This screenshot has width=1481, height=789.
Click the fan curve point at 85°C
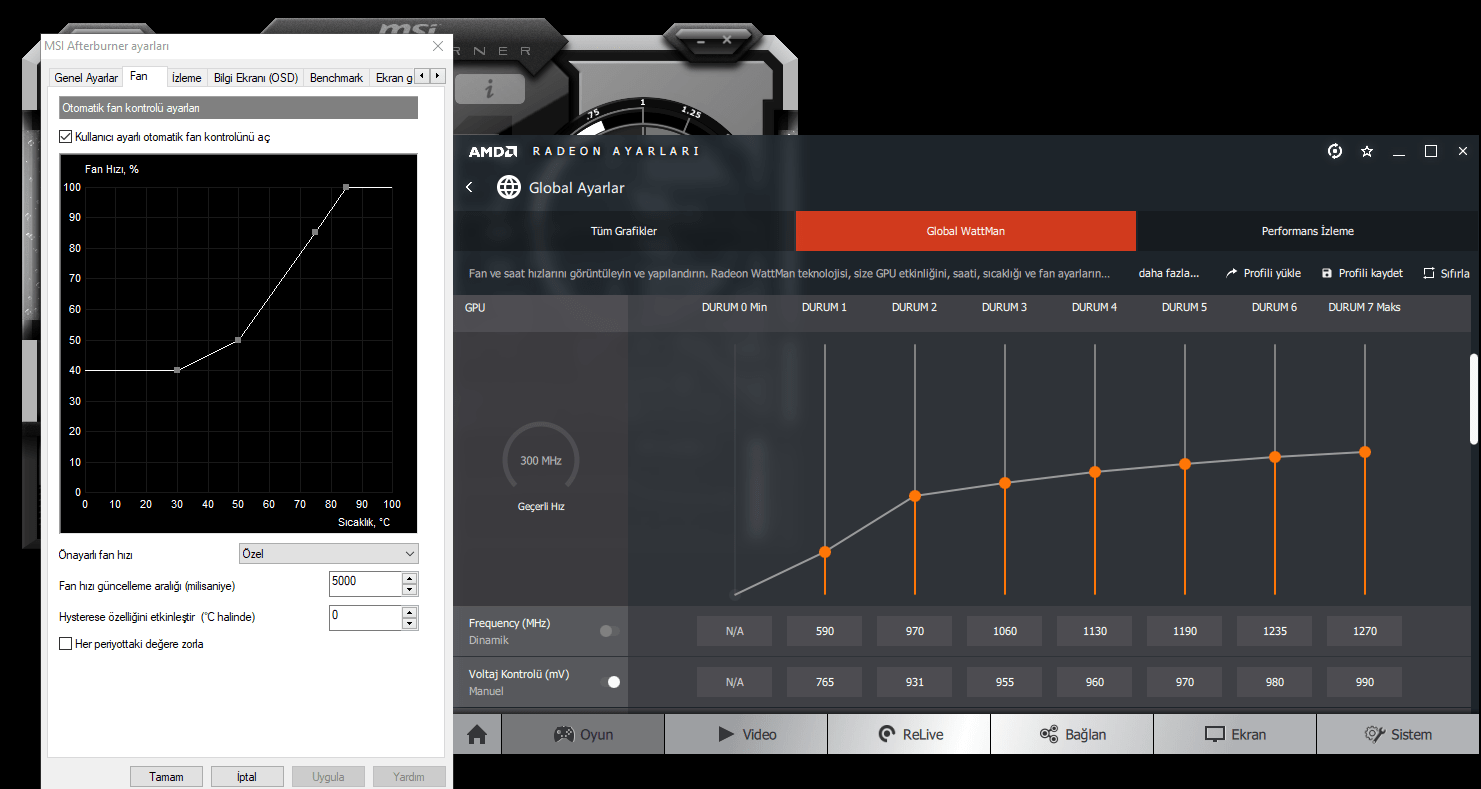click(346, 187)
